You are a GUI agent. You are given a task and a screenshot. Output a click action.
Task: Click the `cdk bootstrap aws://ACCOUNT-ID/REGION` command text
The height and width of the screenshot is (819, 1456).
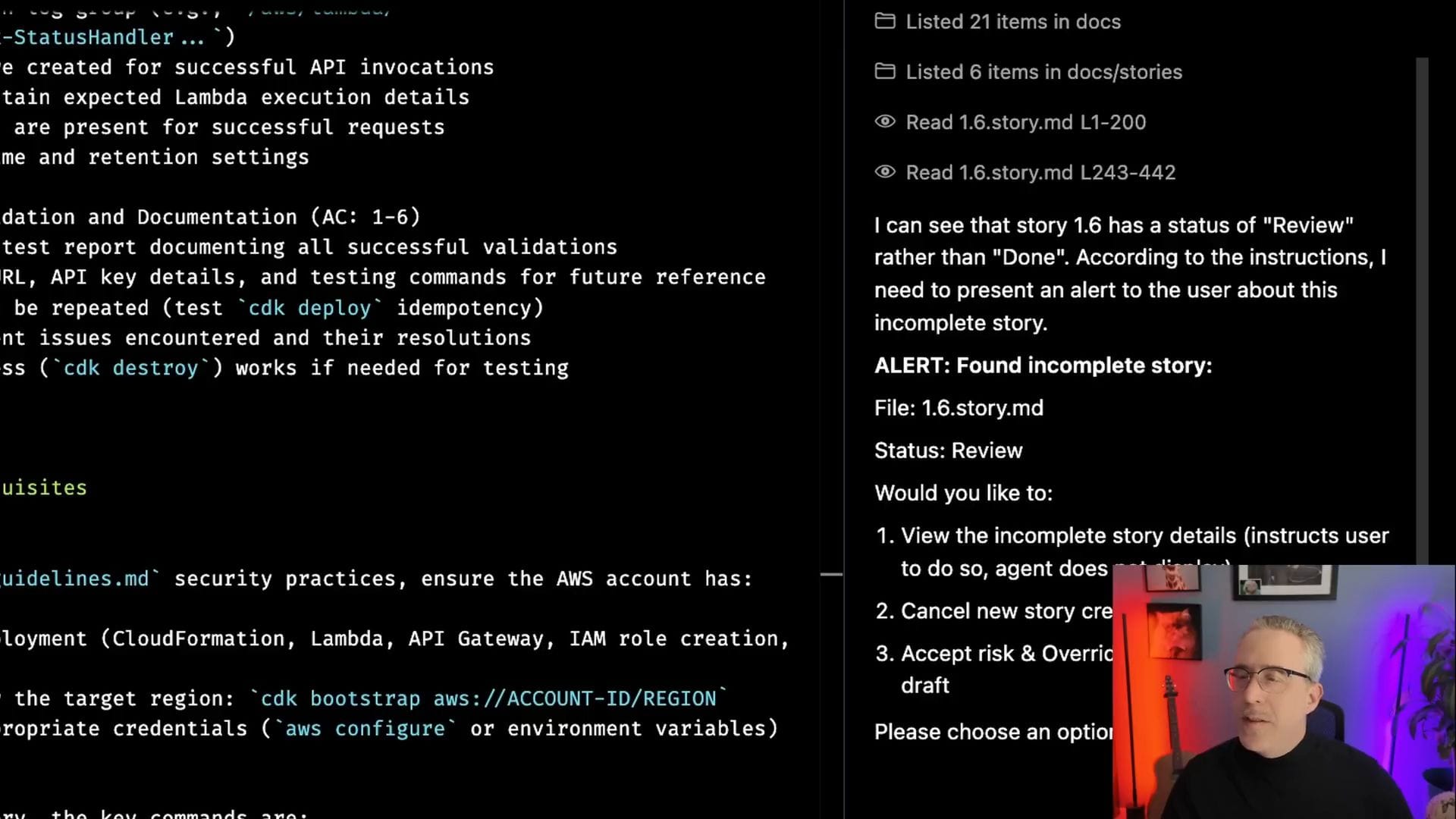[x=488, y=698]
